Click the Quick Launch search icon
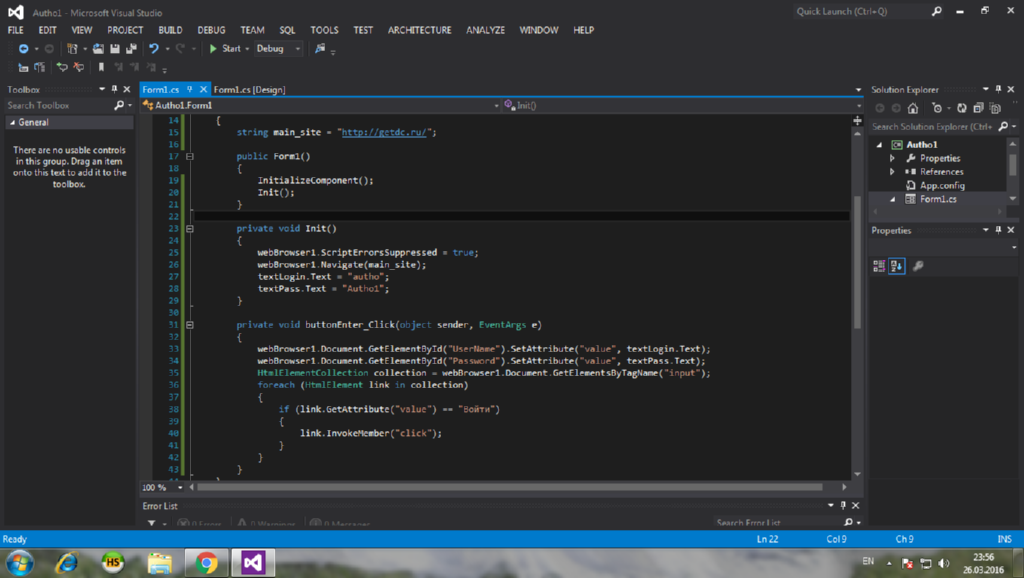Image resolution: width=1024 pixels, height=578 pixels. point(936,12)
